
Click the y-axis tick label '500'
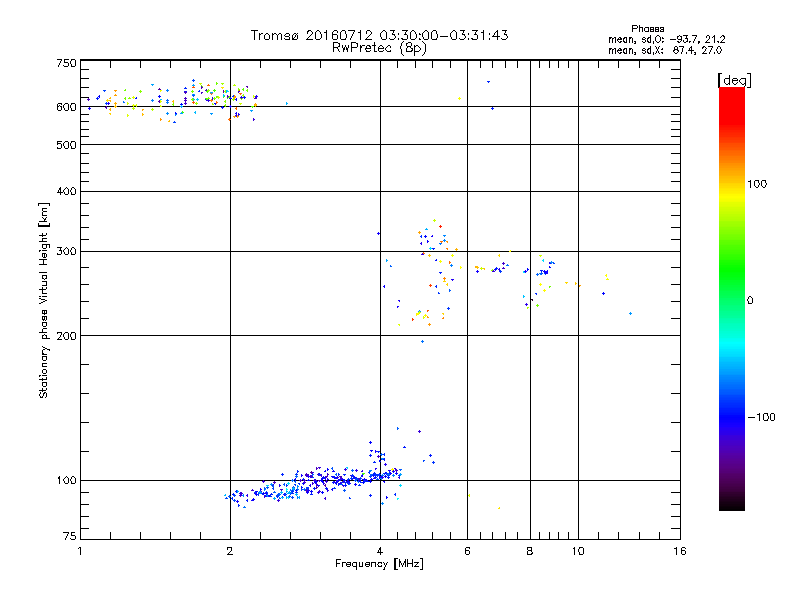click(x=66, y=145)
